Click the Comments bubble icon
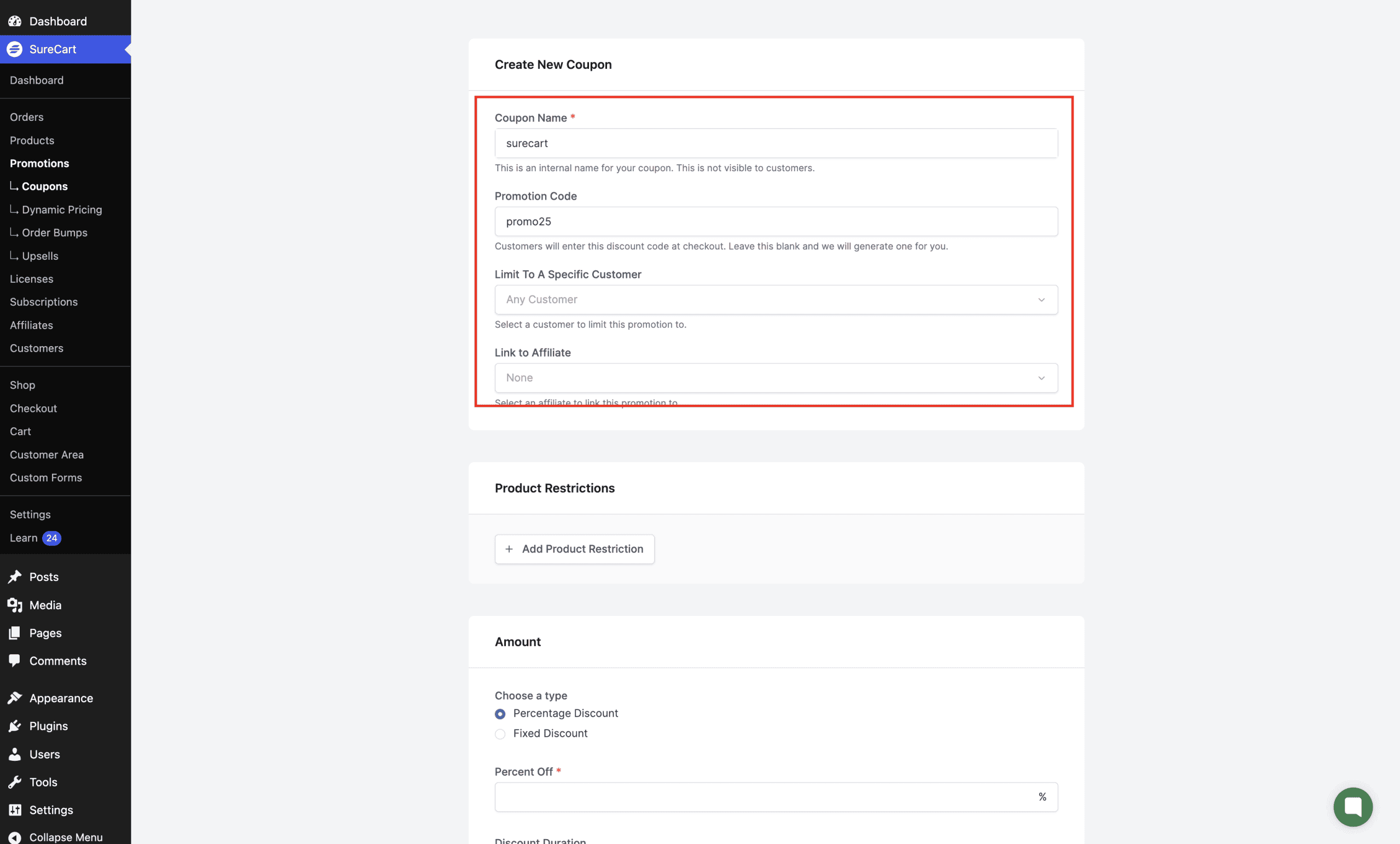The width and height of the screenshot is (1400, 844). point(15,660)
